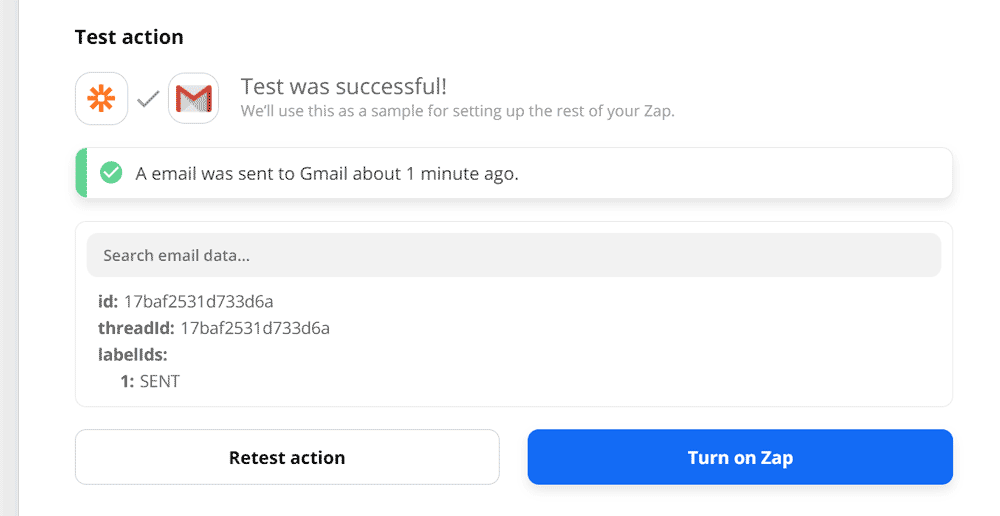Click the email sent to Gmail message

pos(327,173)
